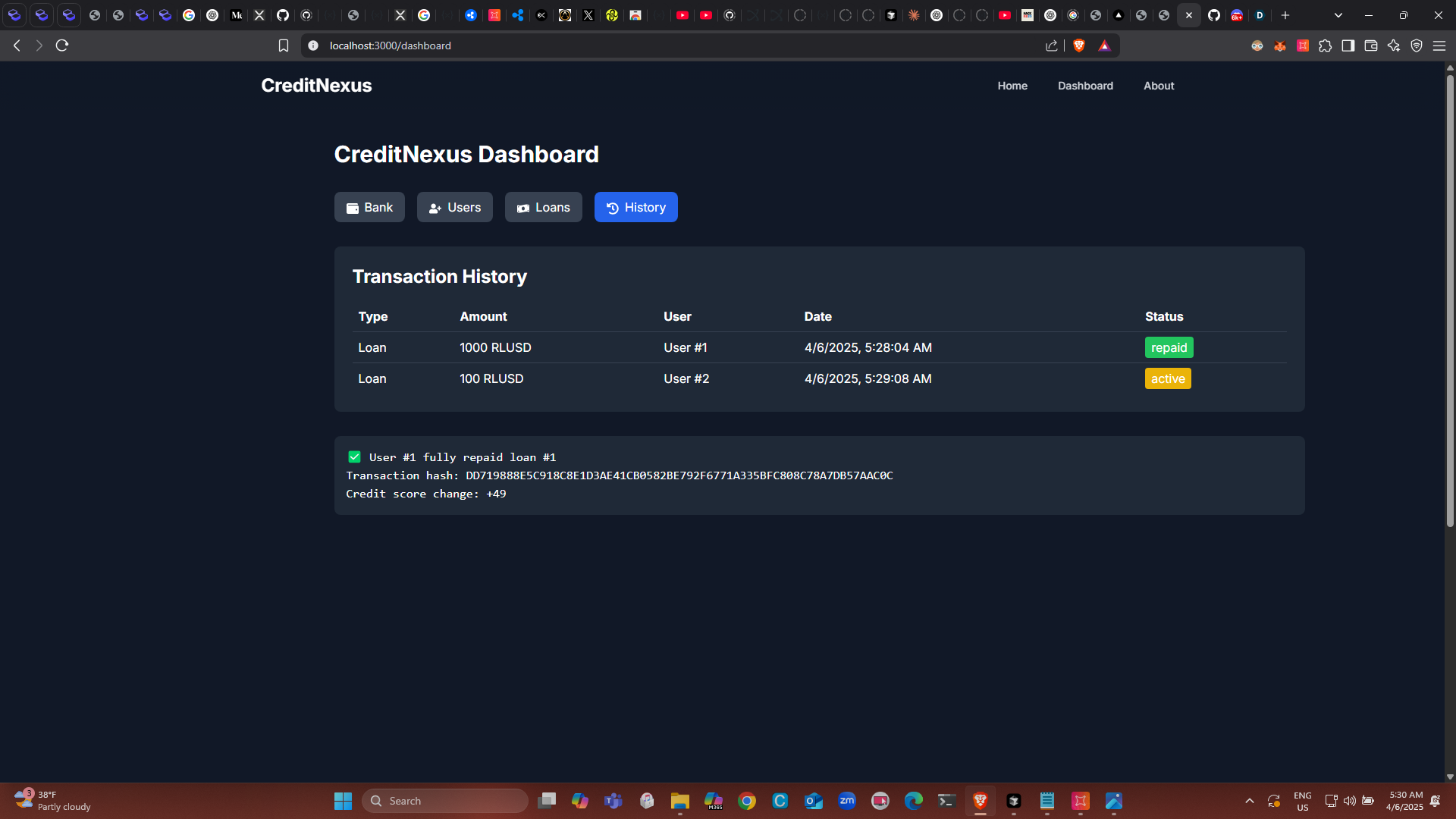1456x819 pixels.
Task: Click the green checkmark beside the repaid message
Action: (x=354, y=457)
